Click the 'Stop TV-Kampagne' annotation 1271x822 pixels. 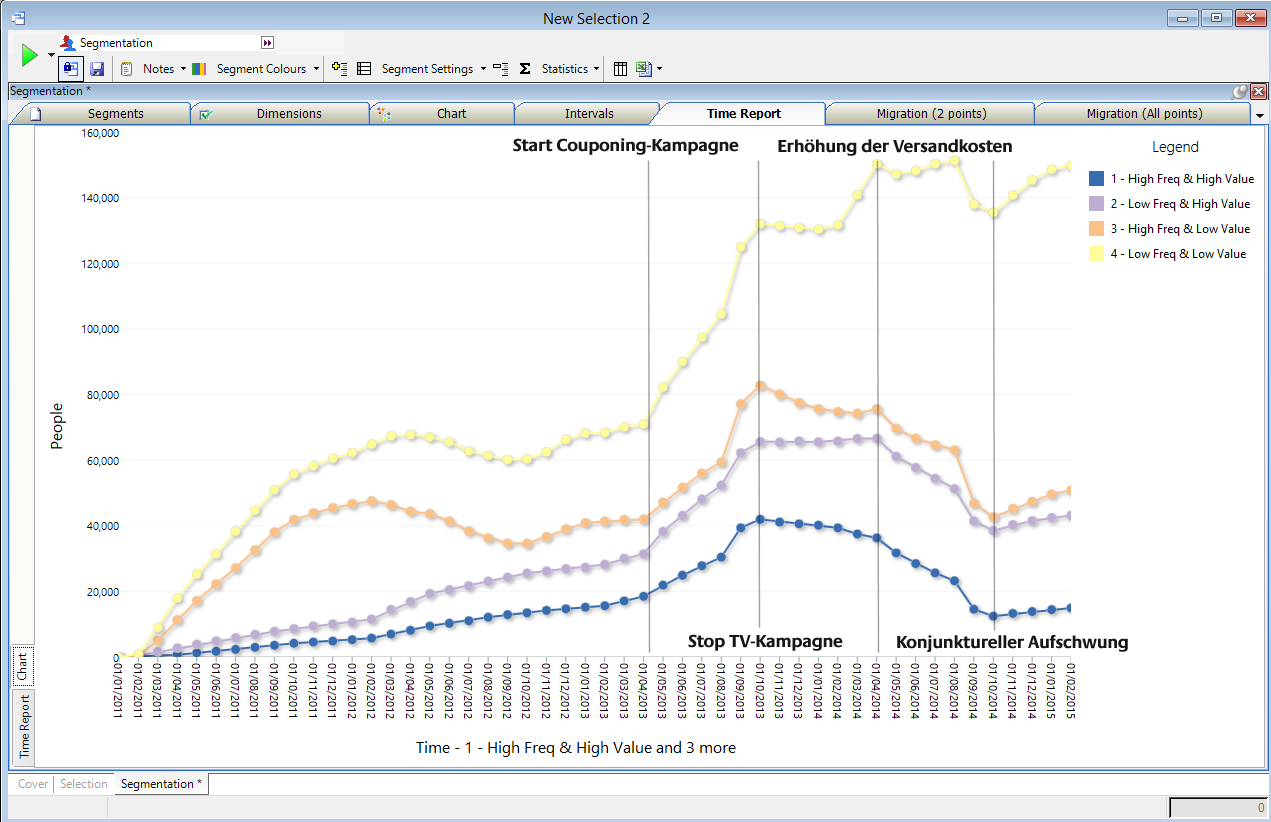point(765,642)
